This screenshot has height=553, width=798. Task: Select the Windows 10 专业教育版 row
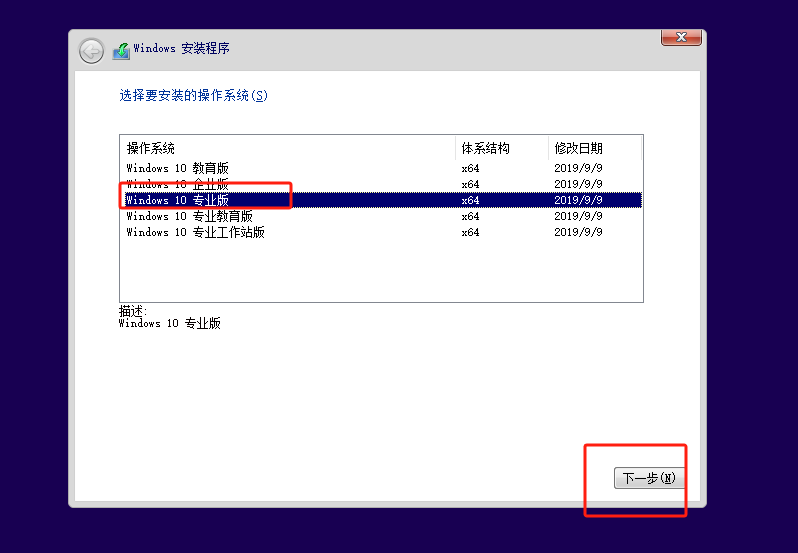pyautogui.click(x=381, y=216)
